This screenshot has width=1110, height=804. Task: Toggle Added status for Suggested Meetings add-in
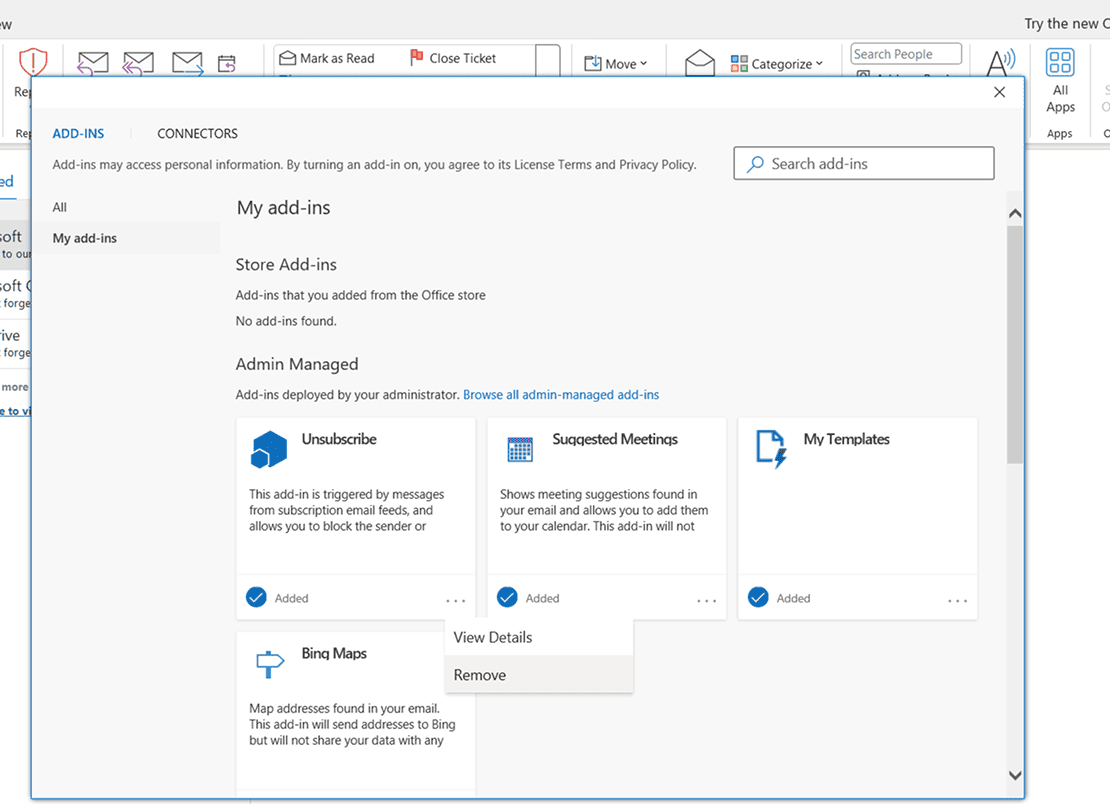pos(507,597)
